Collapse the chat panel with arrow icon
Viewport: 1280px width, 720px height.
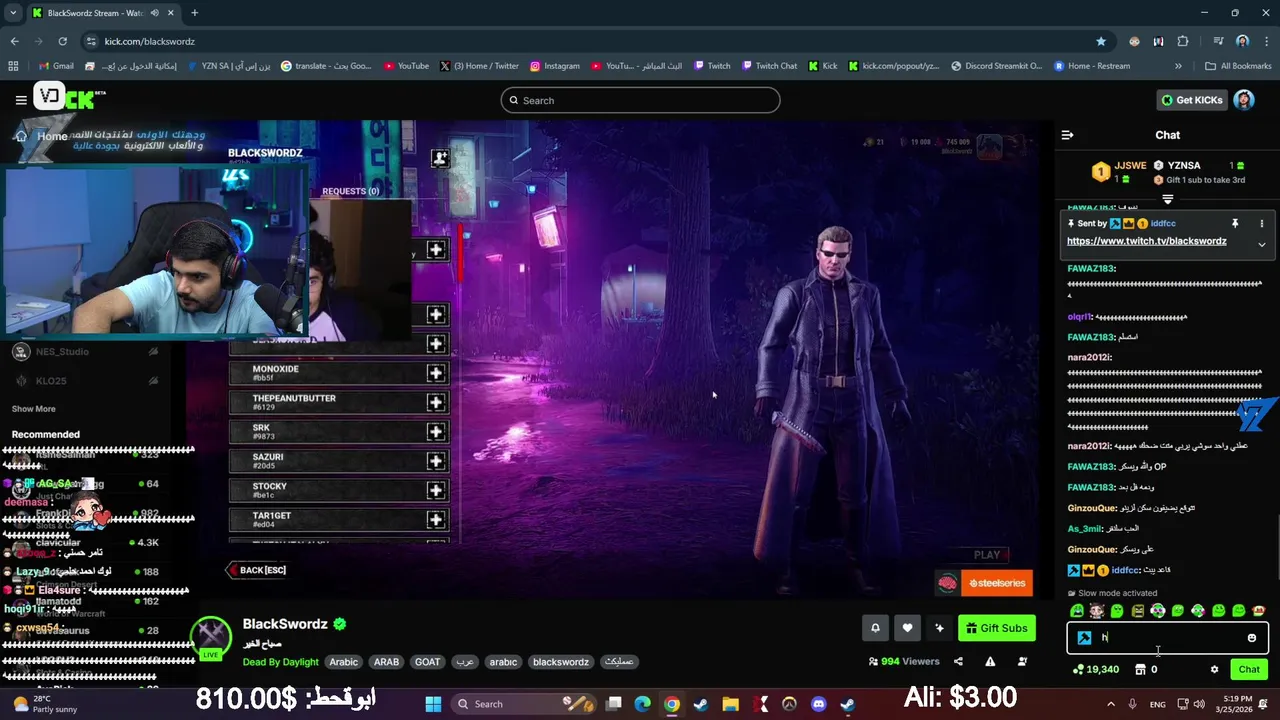click(x=1067, y=135)
